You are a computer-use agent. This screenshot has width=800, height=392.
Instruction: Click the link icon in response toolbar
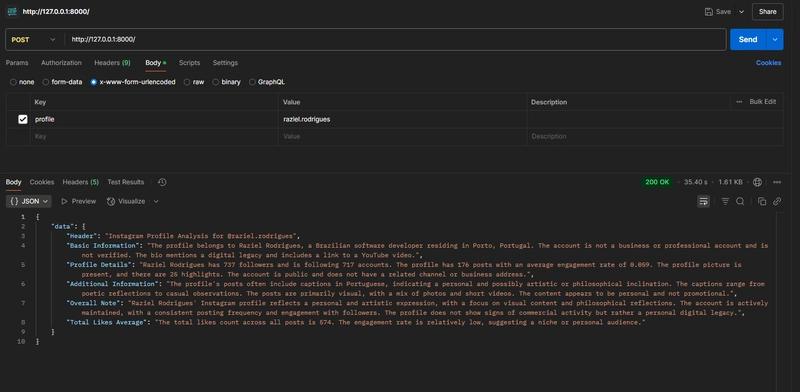(x=777, y=202)
